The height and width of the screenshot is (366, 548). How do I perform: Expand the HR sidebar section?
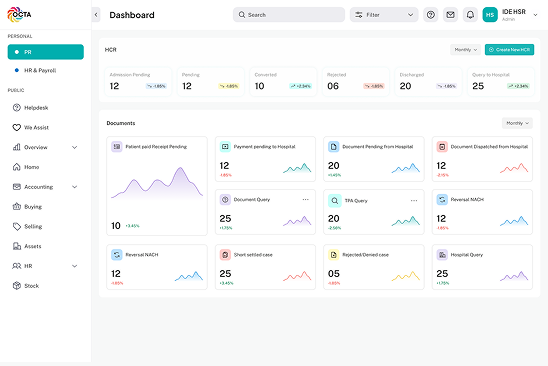pyautogui.click(x=74, y=266)
